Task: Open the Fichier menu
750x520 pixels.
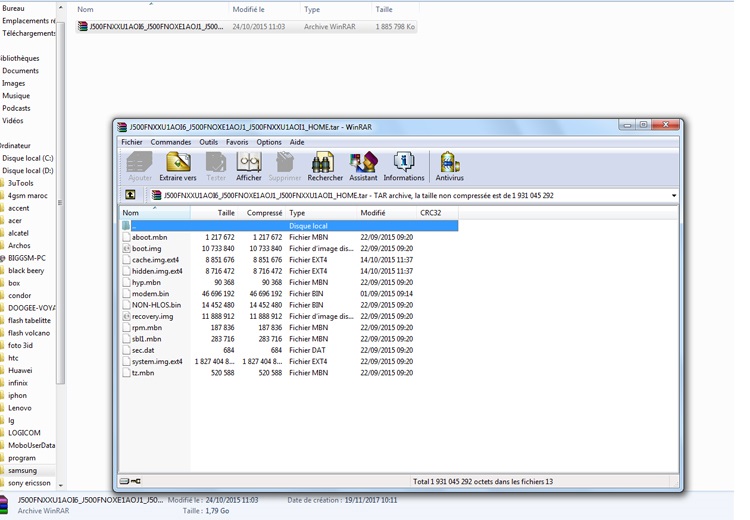Action: tap(132, 142)
